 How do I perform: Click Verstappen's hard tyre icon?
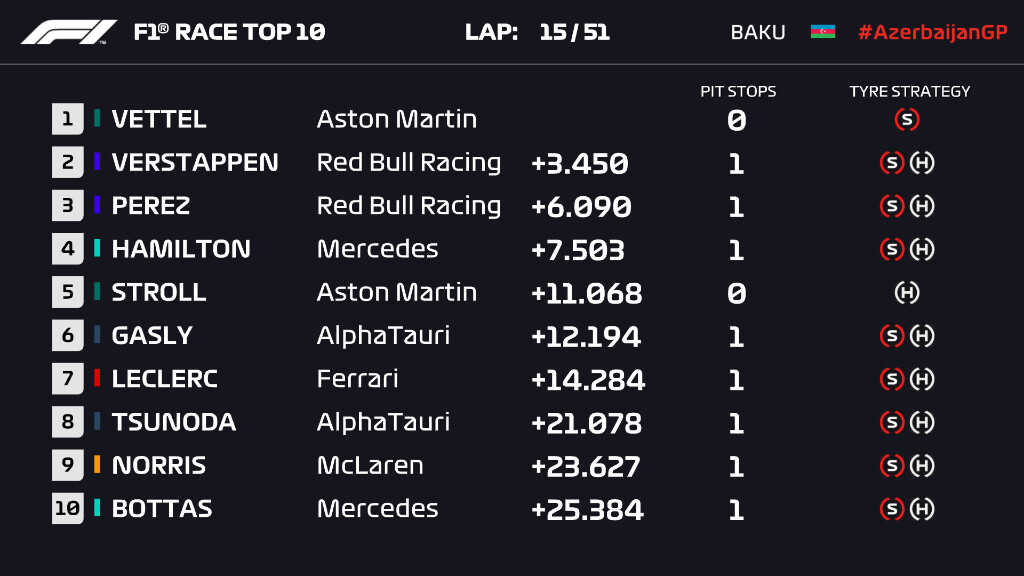coord(922,163)
